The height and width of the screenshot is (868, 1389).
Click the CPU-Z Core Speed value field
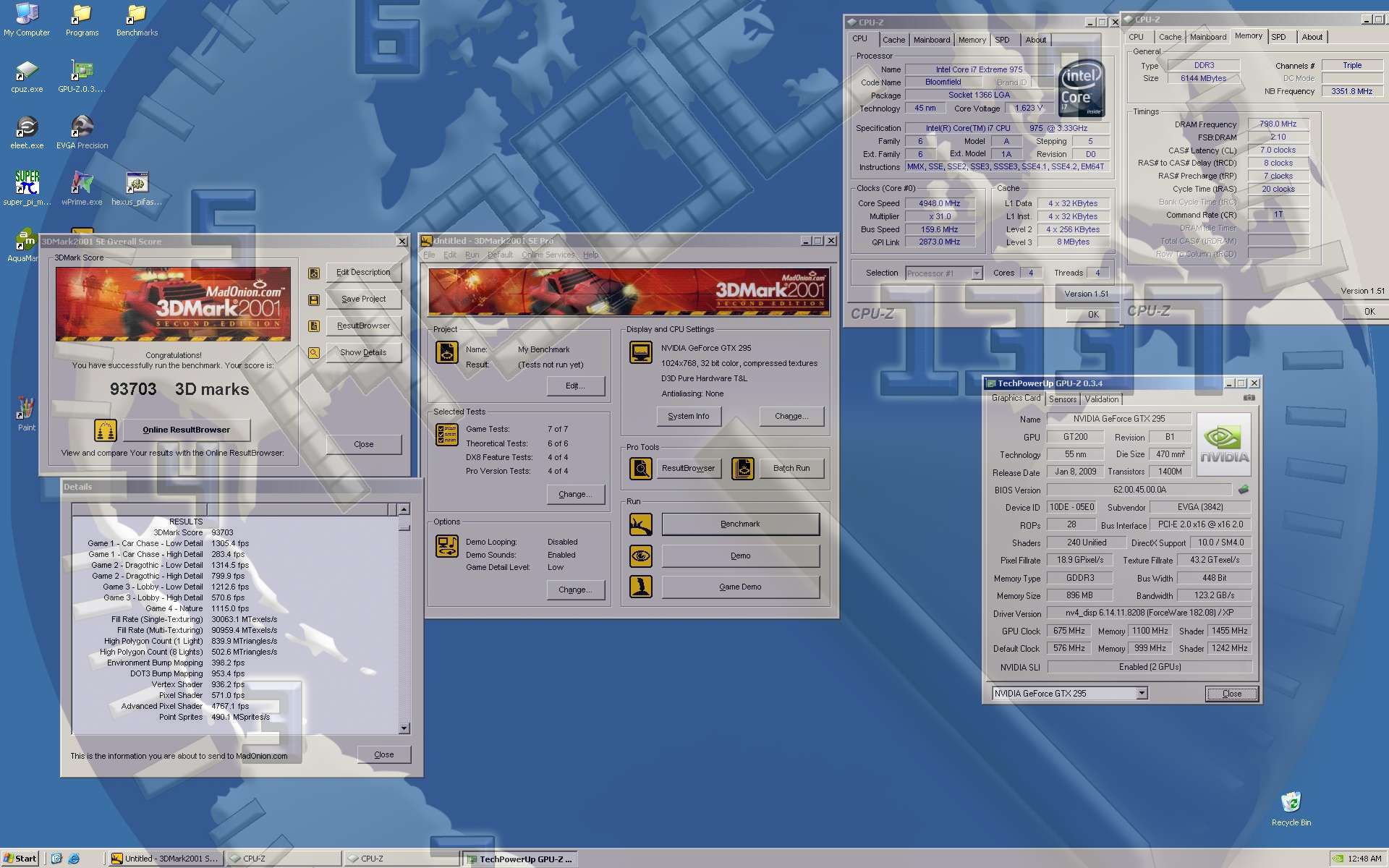pos(939,204)
